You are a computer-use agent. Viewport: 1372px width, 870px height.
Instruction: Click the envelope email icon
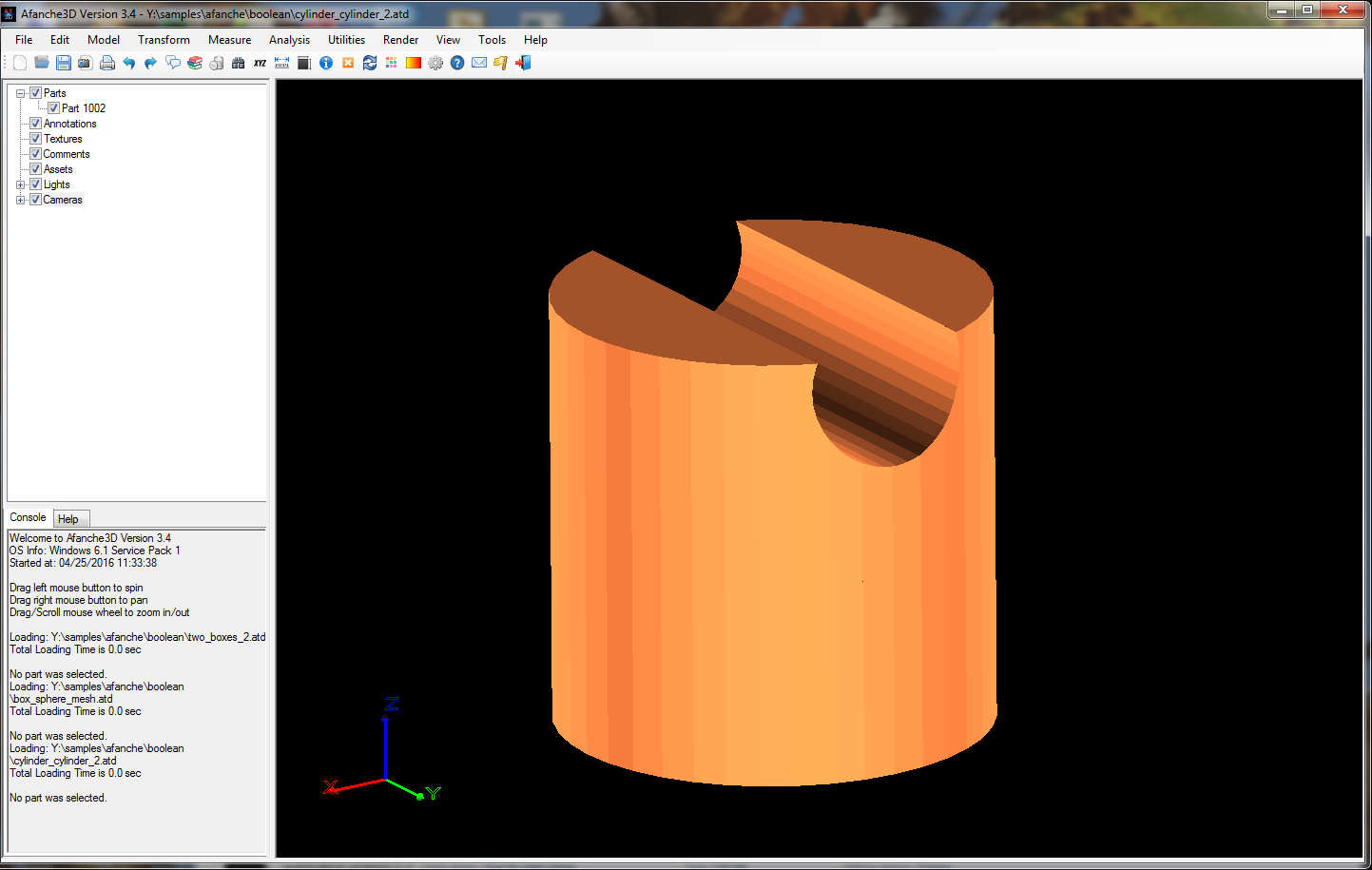[479, 63]
